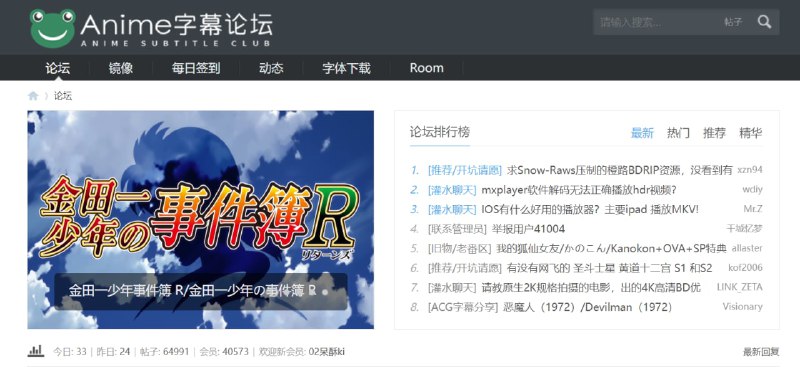Open the 字体下载 navigation item
This screenshot has height=367, width=800.
click(x=346, y=68)
